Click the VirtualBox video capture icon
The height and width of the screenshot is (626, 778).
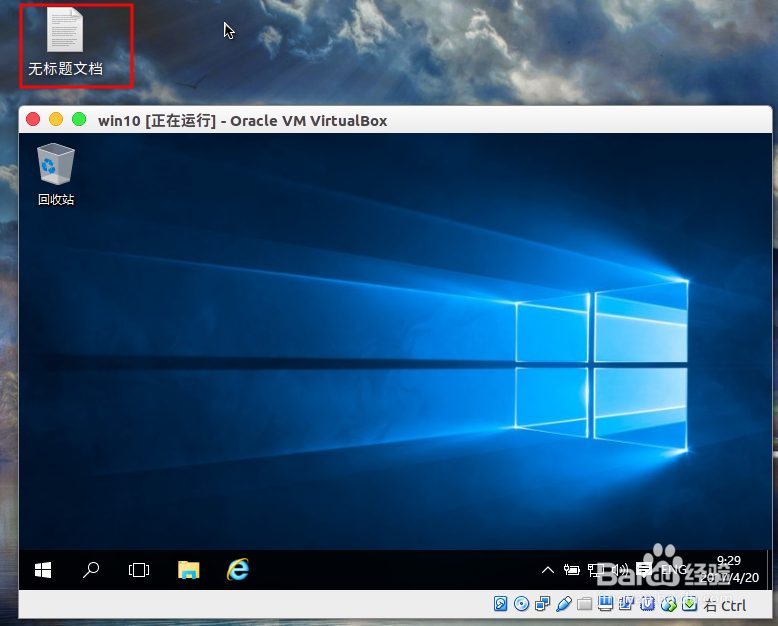click(626, 604)
